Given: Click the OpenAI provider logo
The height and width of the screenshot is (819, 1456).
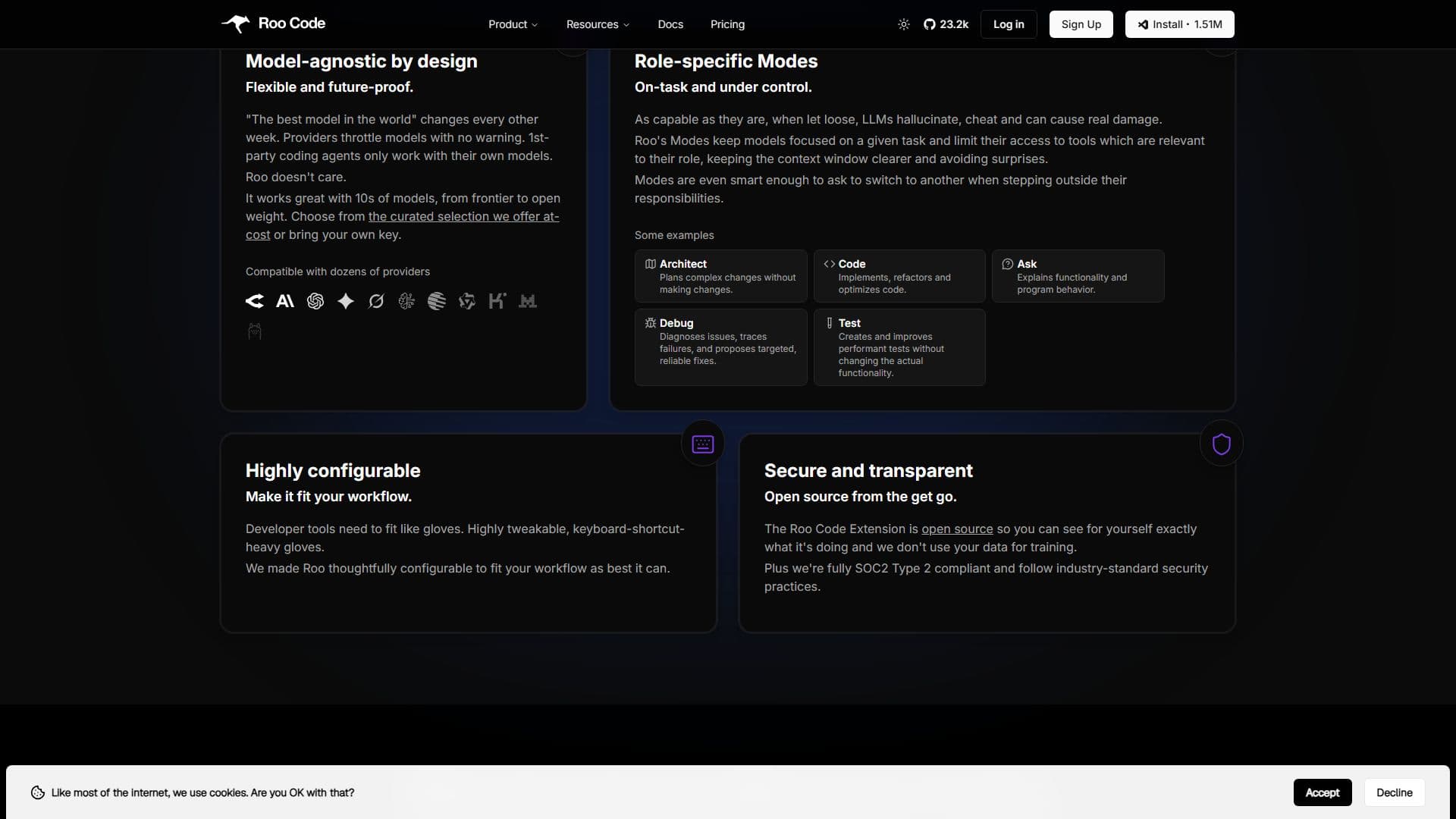Looking at the screenshot, I should pyautogui.click(x=315, y=301).
